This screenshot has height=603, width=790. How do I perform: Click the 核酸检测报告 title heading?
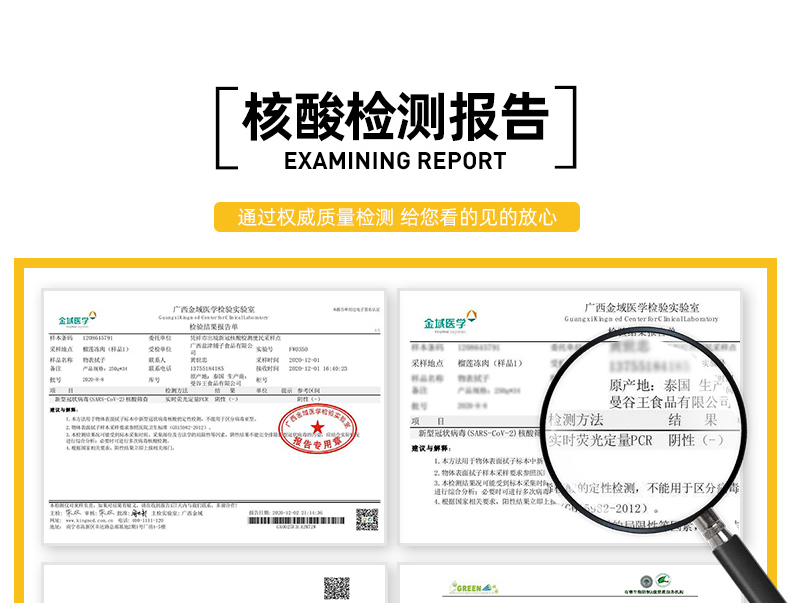tap(396, 116)
